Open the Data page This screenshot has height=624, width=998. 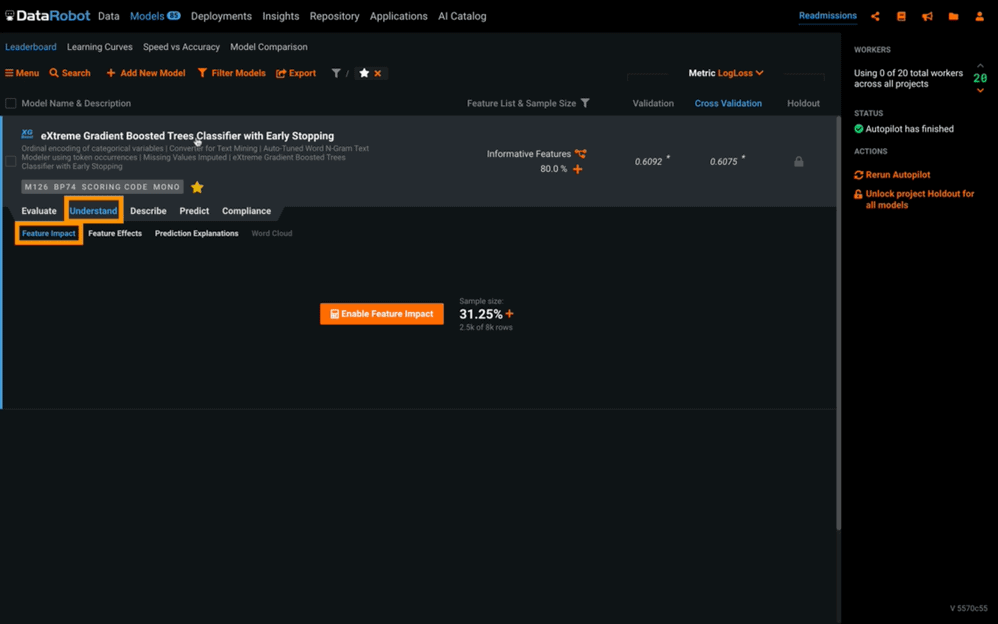[x=109, y=16]
